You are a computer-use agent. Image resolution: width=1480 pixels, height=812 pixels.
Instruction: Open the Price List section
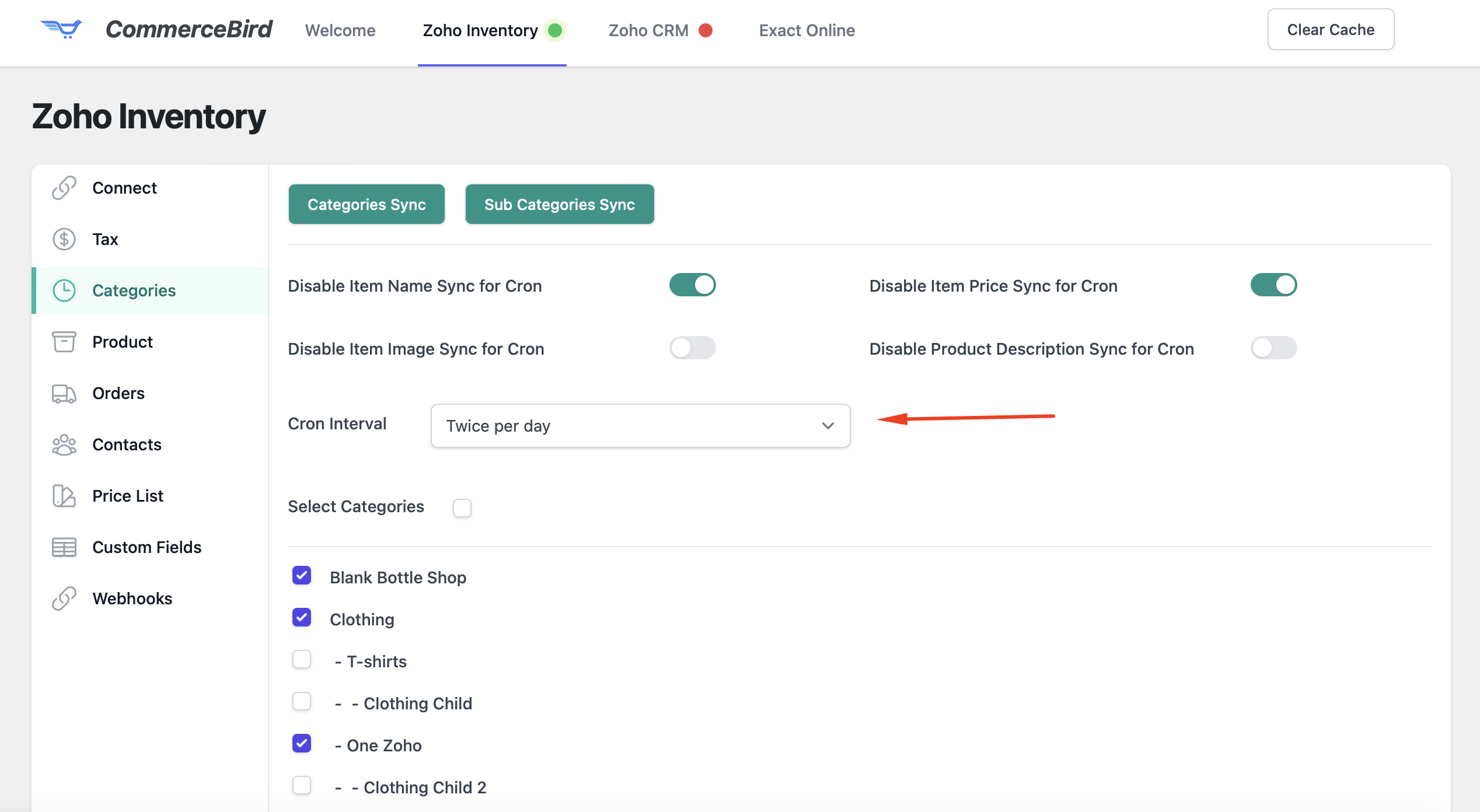(x=150, y=496)
